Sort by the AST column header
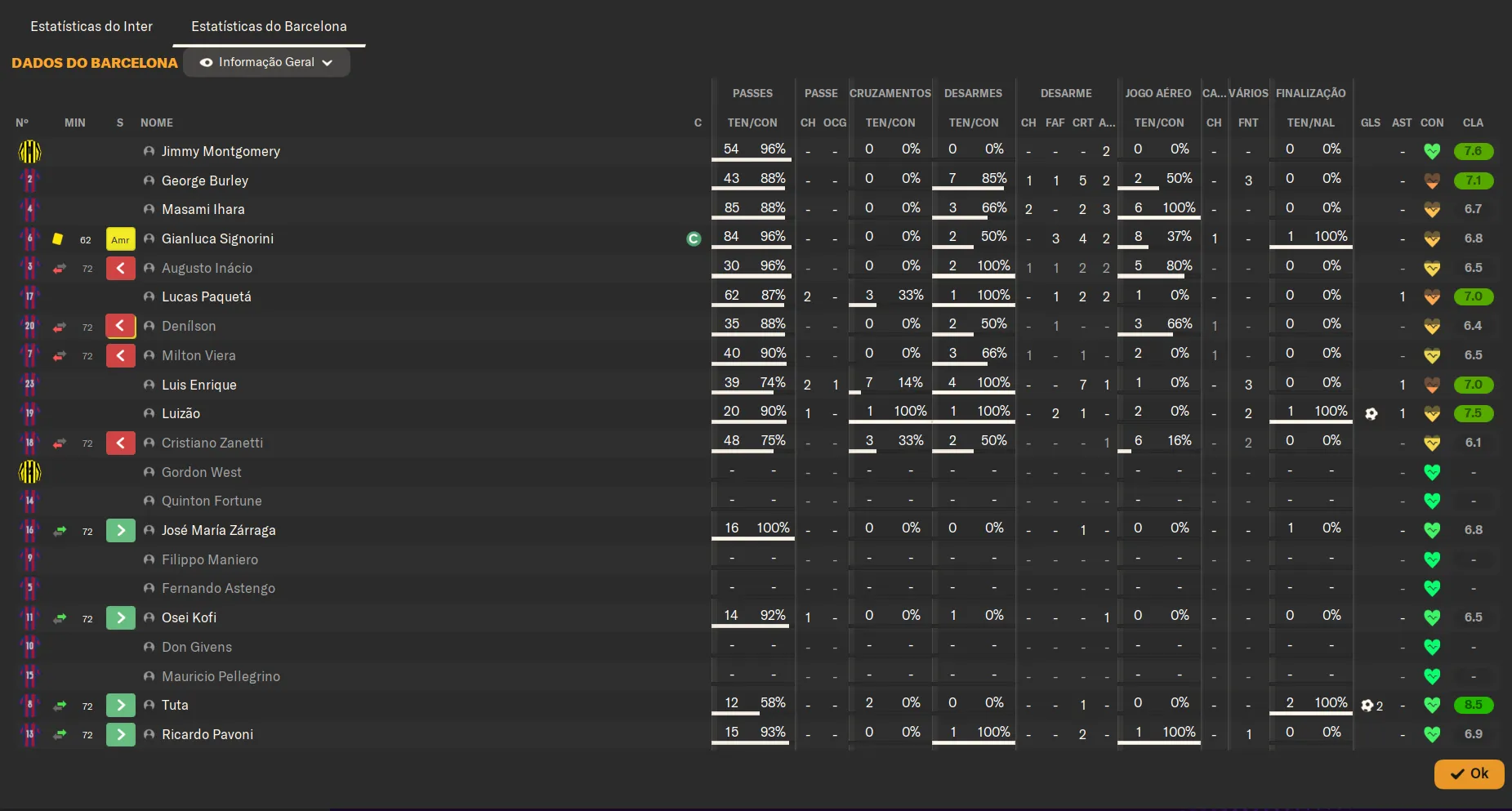The height and width of the screenshot is (811, 1512). click(1402, 123)
